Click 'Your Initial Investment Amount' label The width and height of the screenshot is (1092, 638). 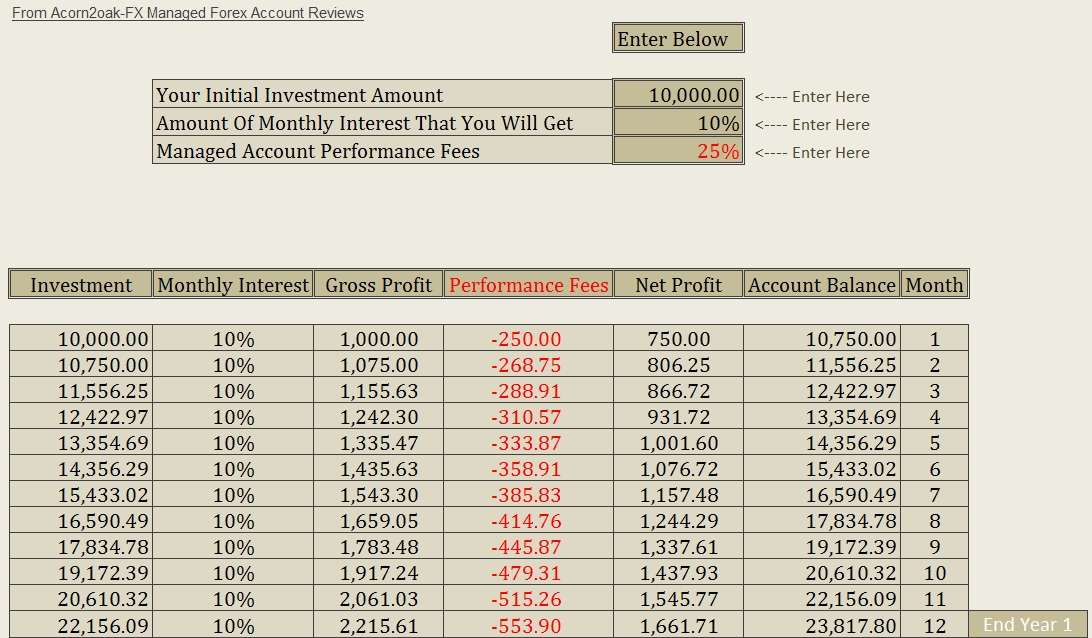pyautogui.click(x=382, y=94)
